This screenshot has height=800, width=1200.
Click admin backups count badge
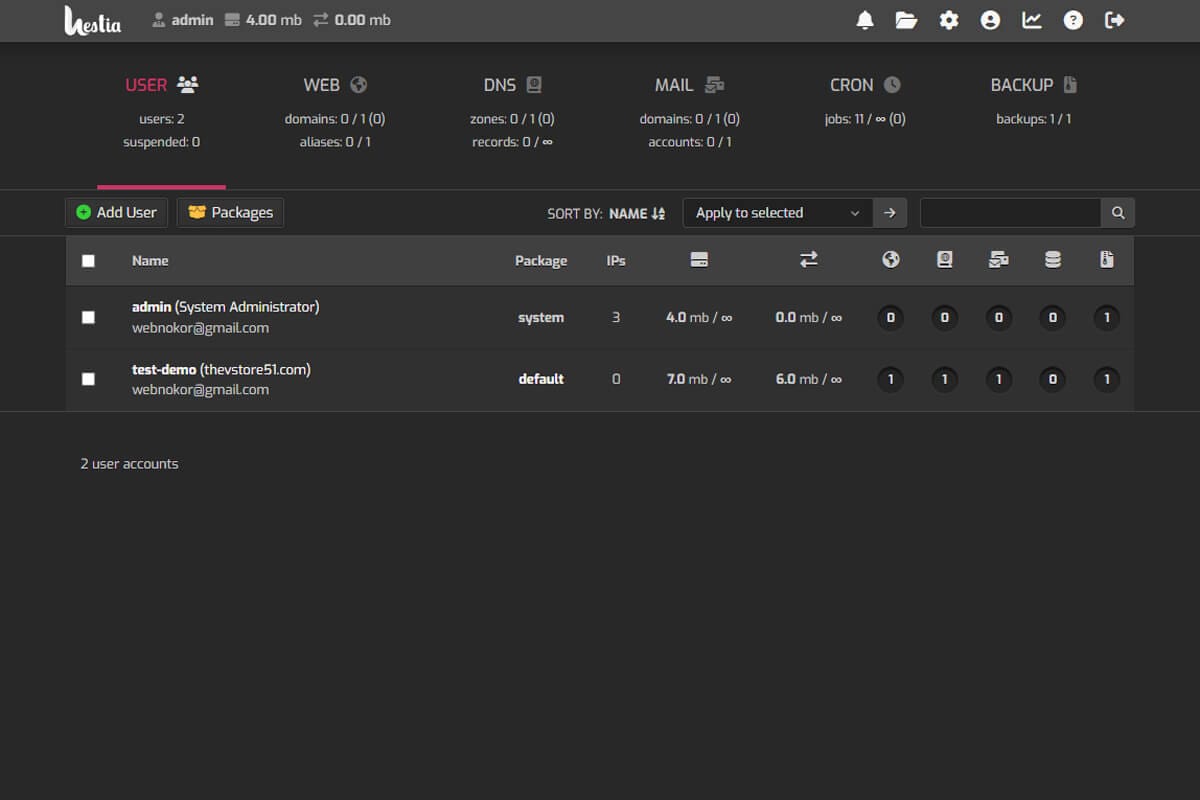(x=1106, y=318)
